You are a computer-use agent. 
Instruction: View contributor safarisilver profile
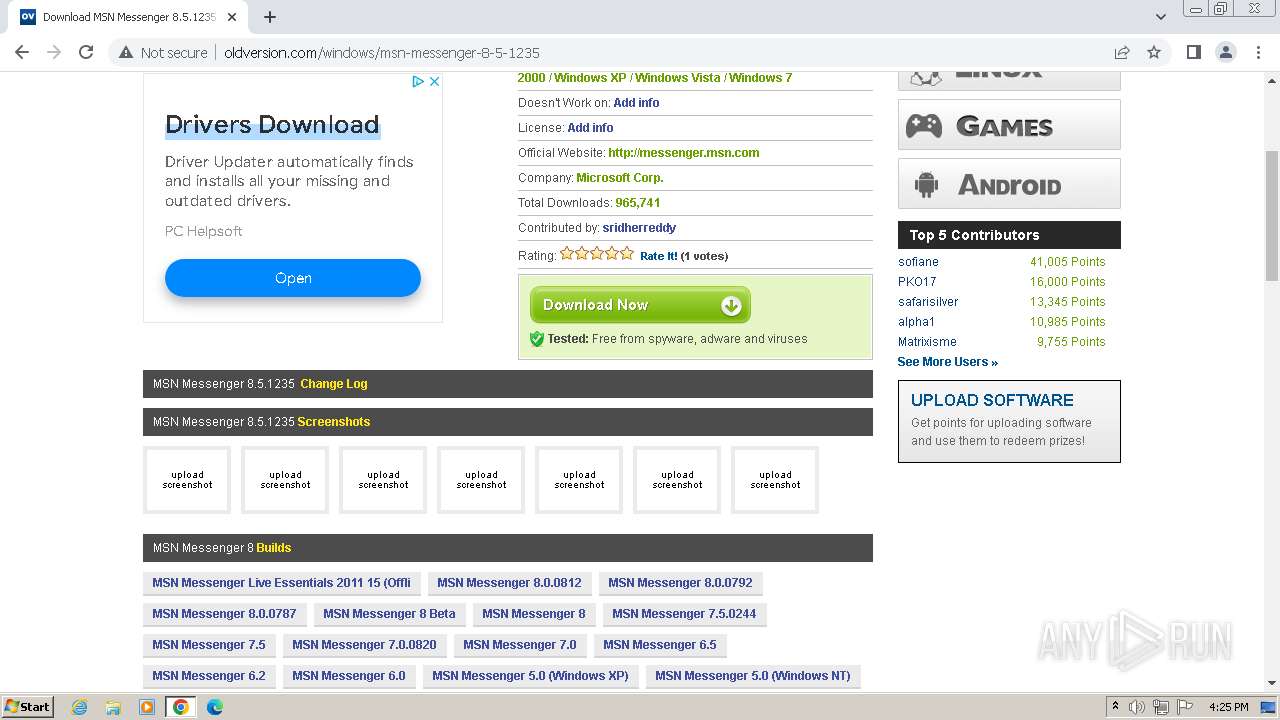tap(928, 302)
